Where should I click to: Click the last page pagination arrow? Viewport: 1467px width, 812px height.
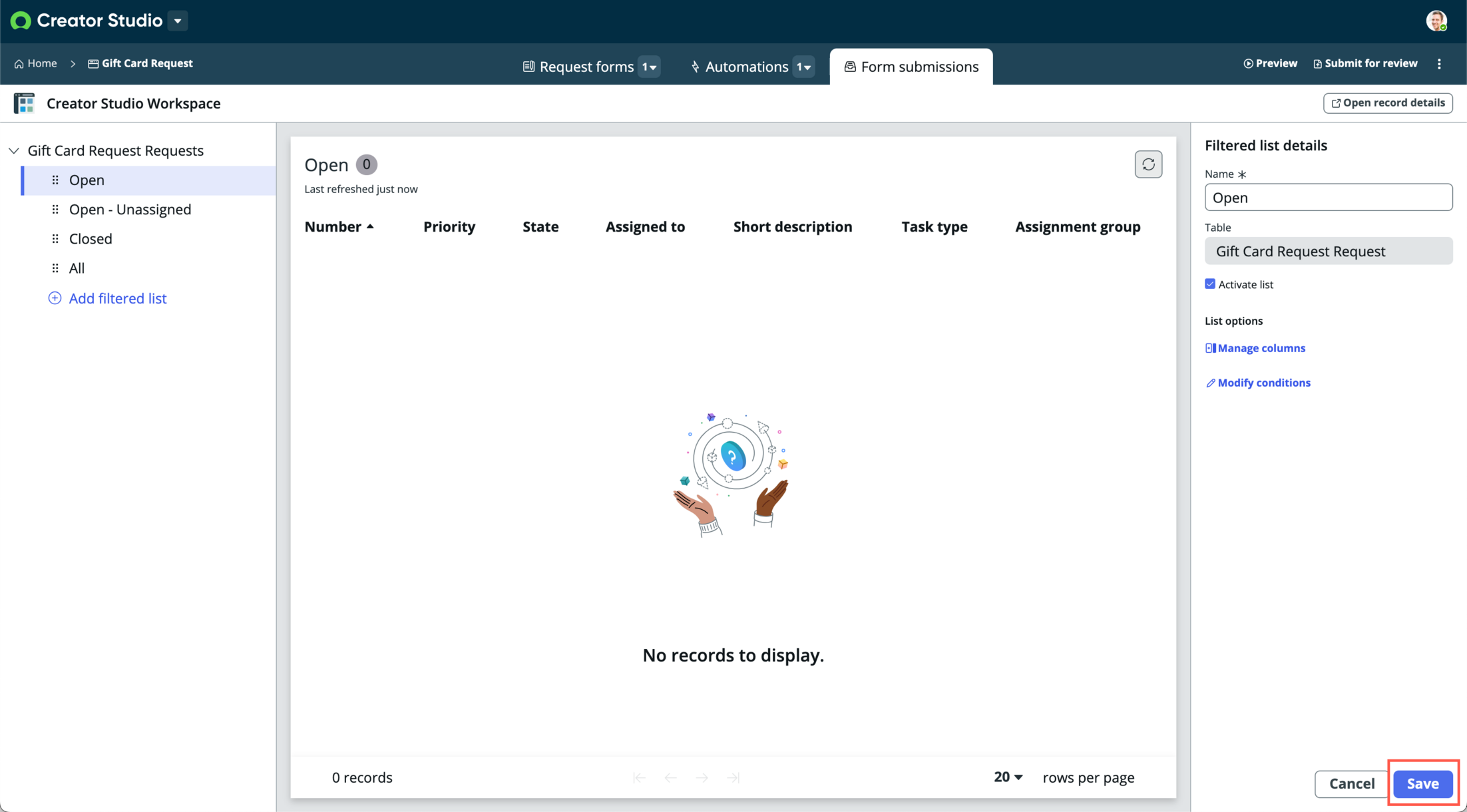[x=733, y=777]
